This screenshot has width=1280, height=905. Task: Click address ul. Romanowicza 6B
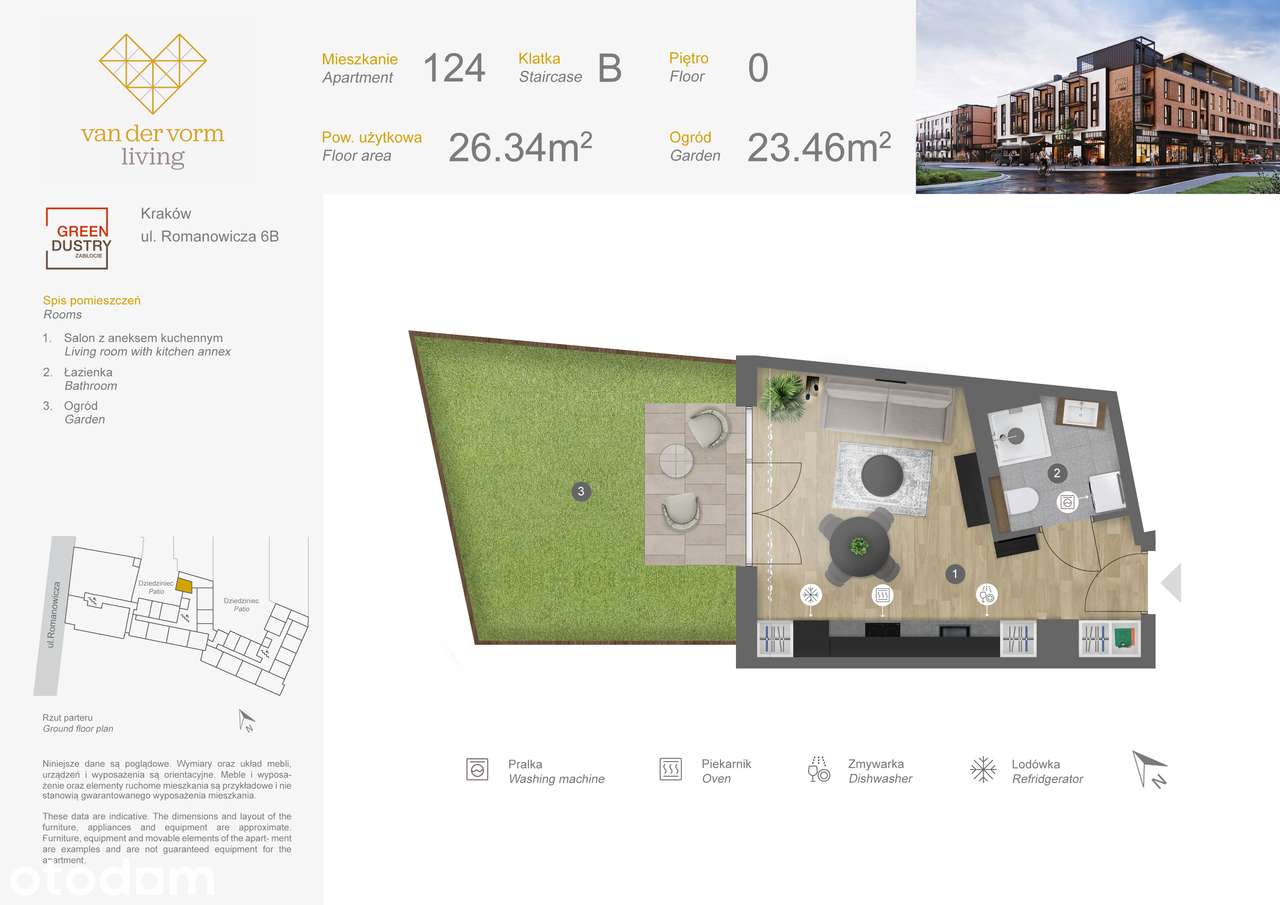pyautogui.click(x=210, y=237)
